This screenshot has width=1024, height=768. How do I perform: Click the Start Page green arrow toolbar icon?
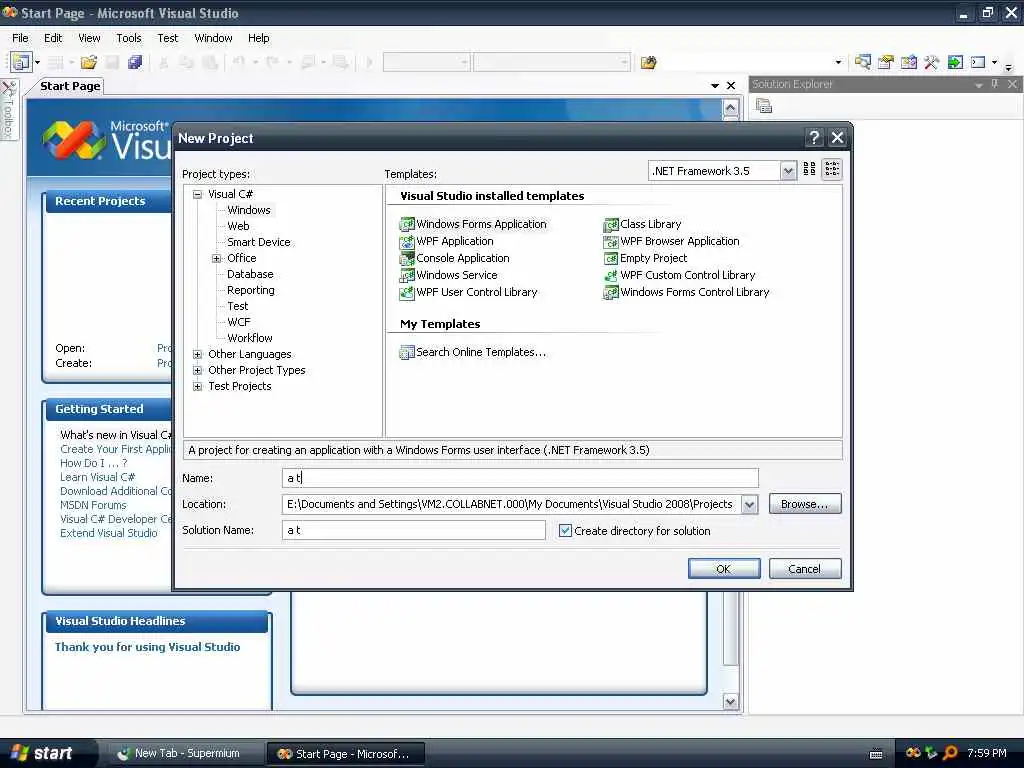click(x=955, y=63)
